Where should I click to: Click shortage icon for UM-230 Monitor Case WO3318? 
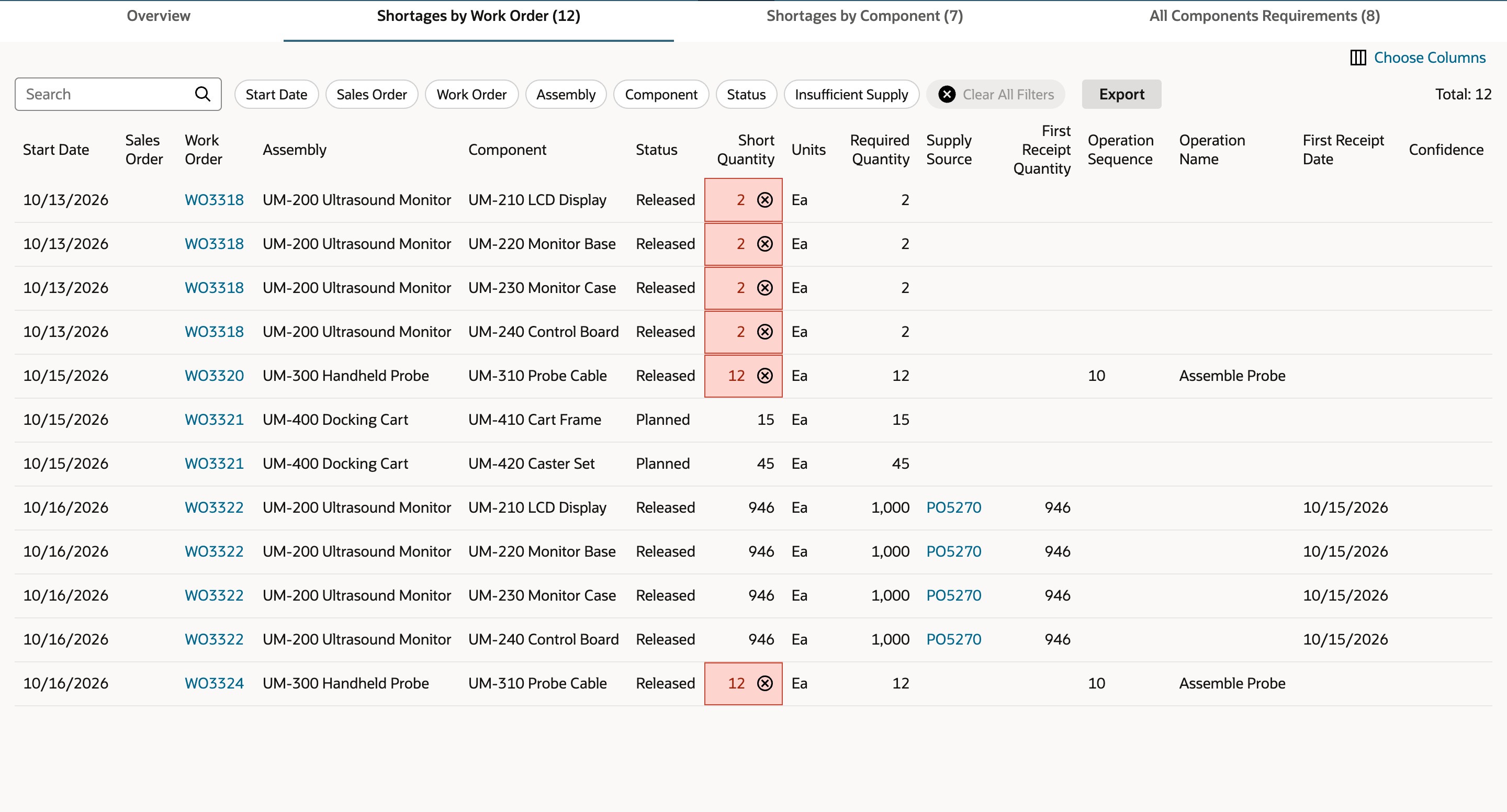pyautogui.click(x=764, y=288)
